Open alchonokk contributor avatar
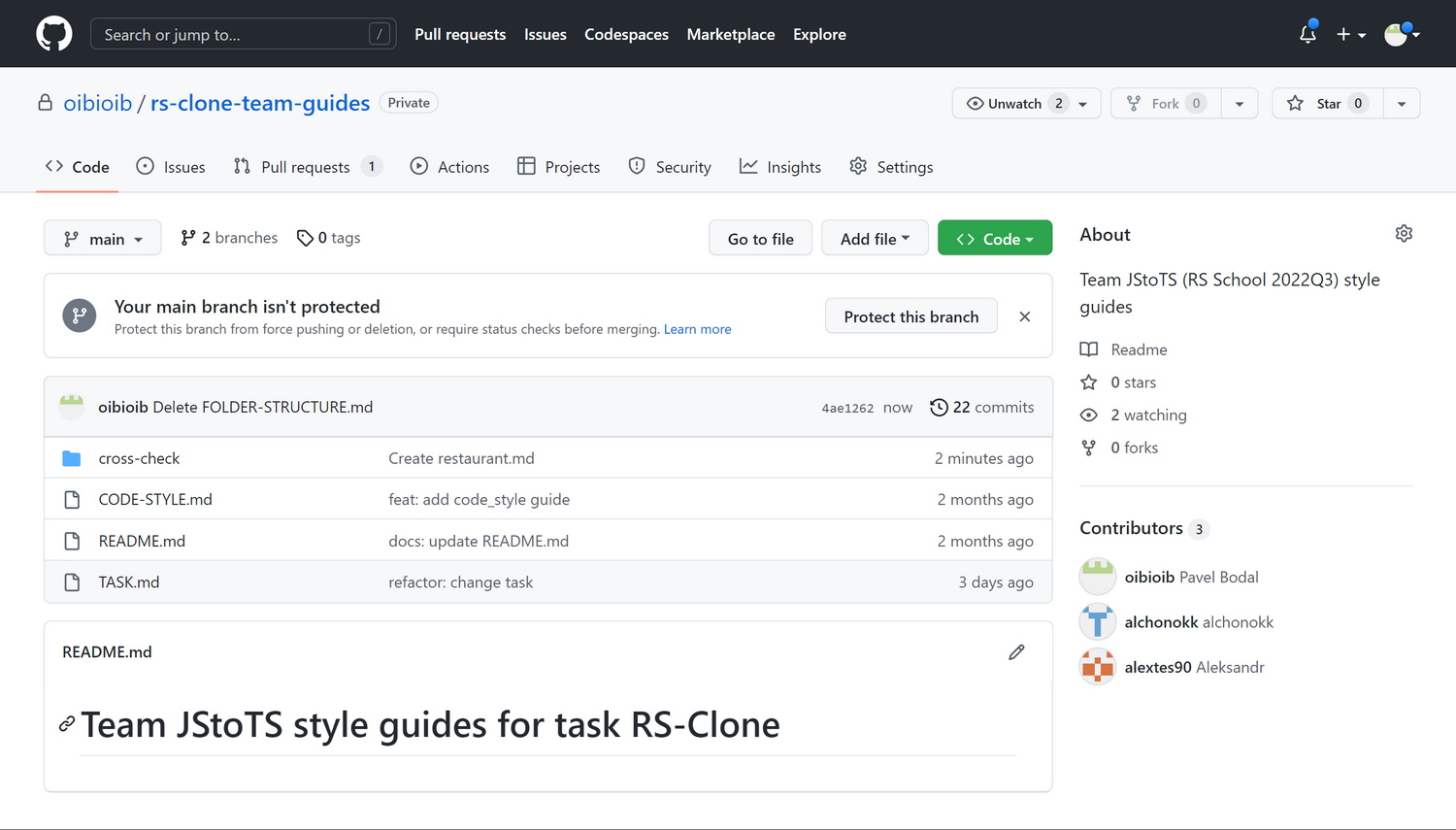The width and height of the screenshot is (1456, 830). point(1098,622)
